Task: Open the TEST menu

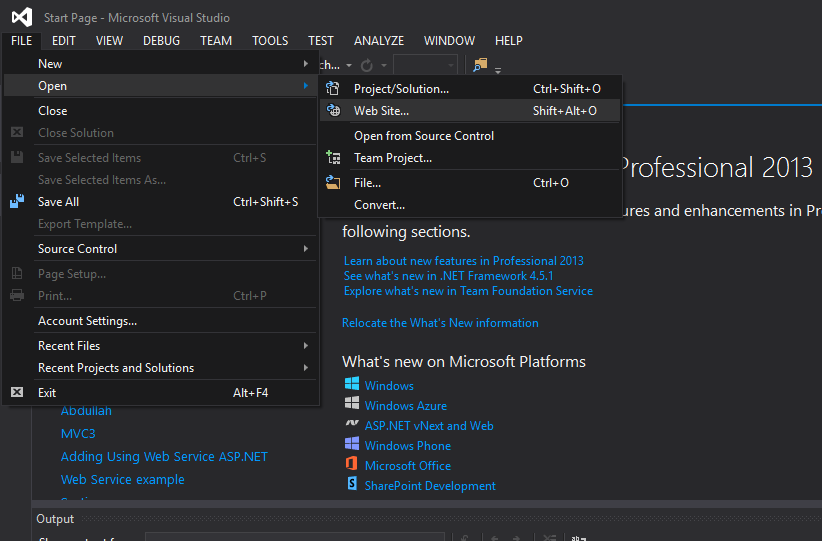Action: tap(320, 40)
